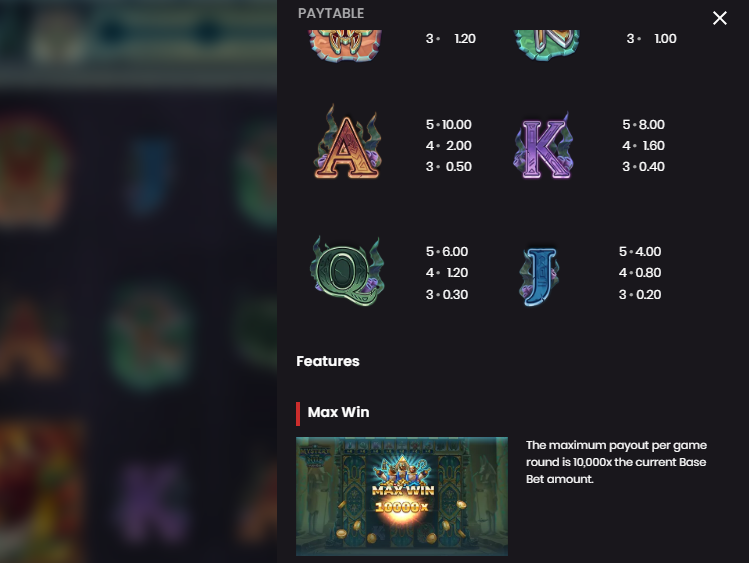The height and width of the screenshot is (563, 749).
Task: Click the green Q symbol icon
Action: (x=347, y=271)
